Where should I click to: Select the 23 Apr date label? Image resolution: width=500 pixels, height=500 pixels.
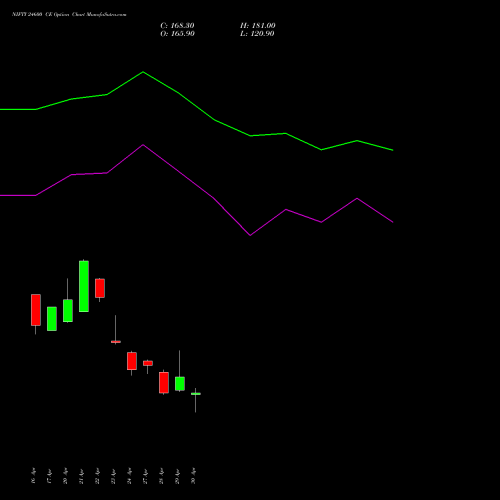(113, 476)
